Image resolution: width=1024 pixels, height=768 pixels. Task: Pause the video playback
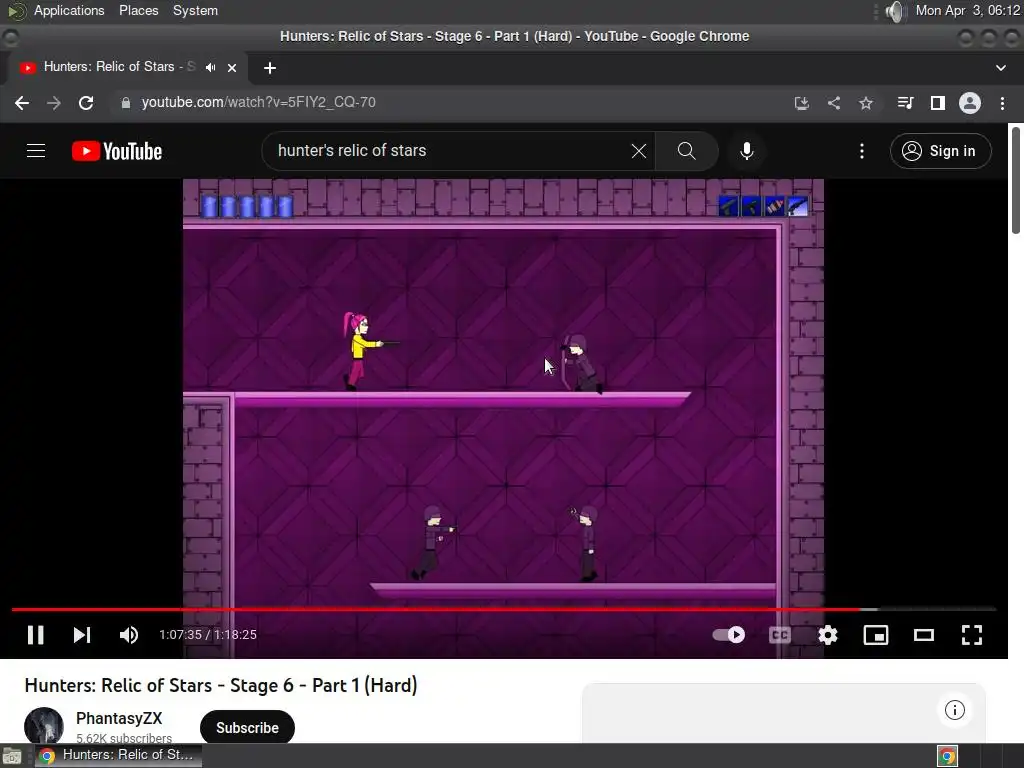(35, 635)
